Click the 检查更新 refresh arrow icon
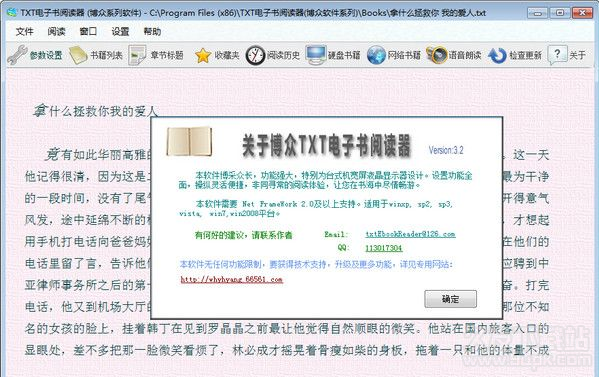The height and width of the screenshot is (377, 599). tap(497, 56)
